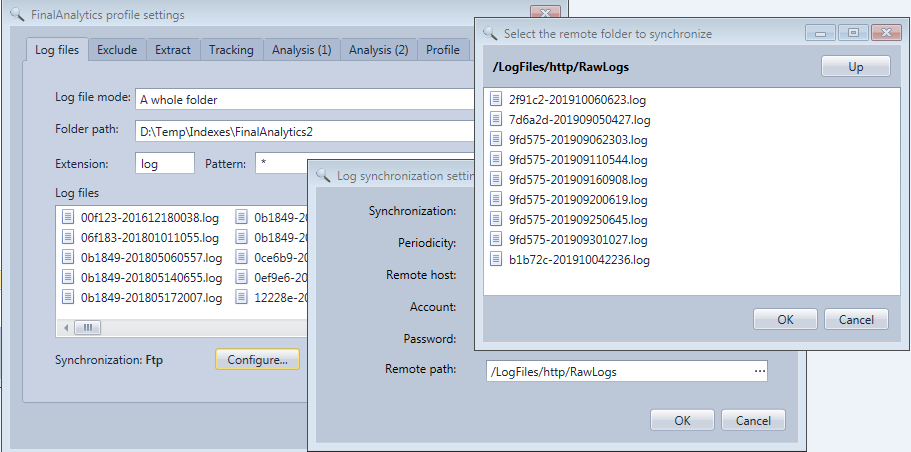Minimize the remote folder selection window

[x=820, y=33]
